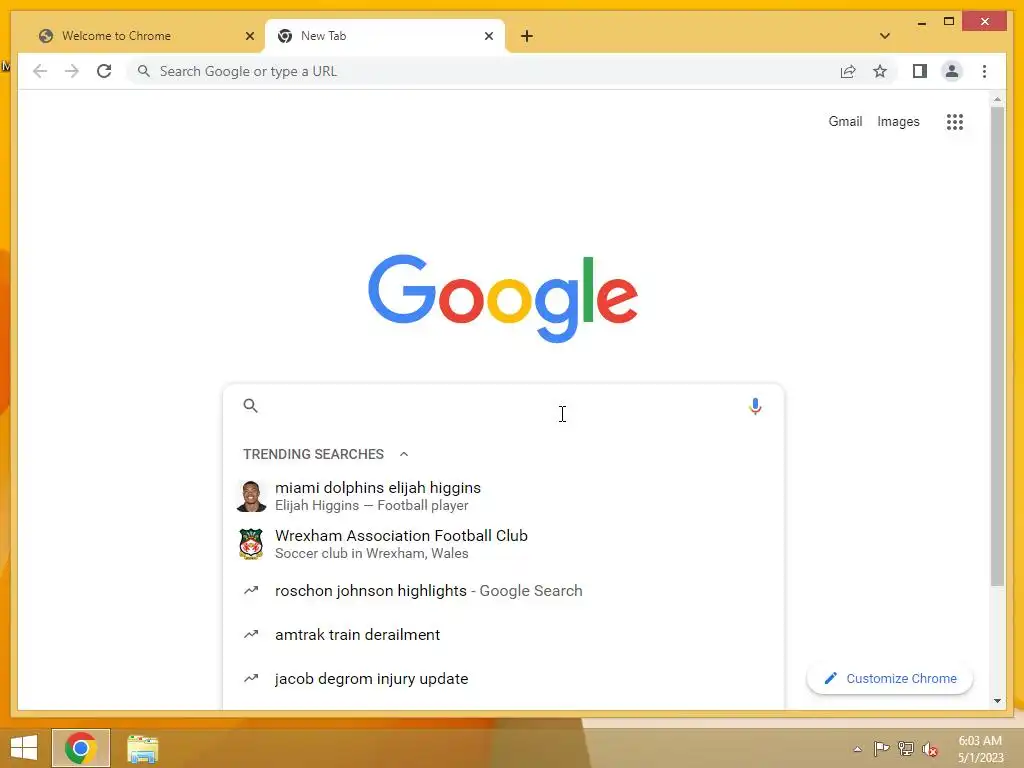Close the Welcome to Chrome tab

click(x=249, y=36)
